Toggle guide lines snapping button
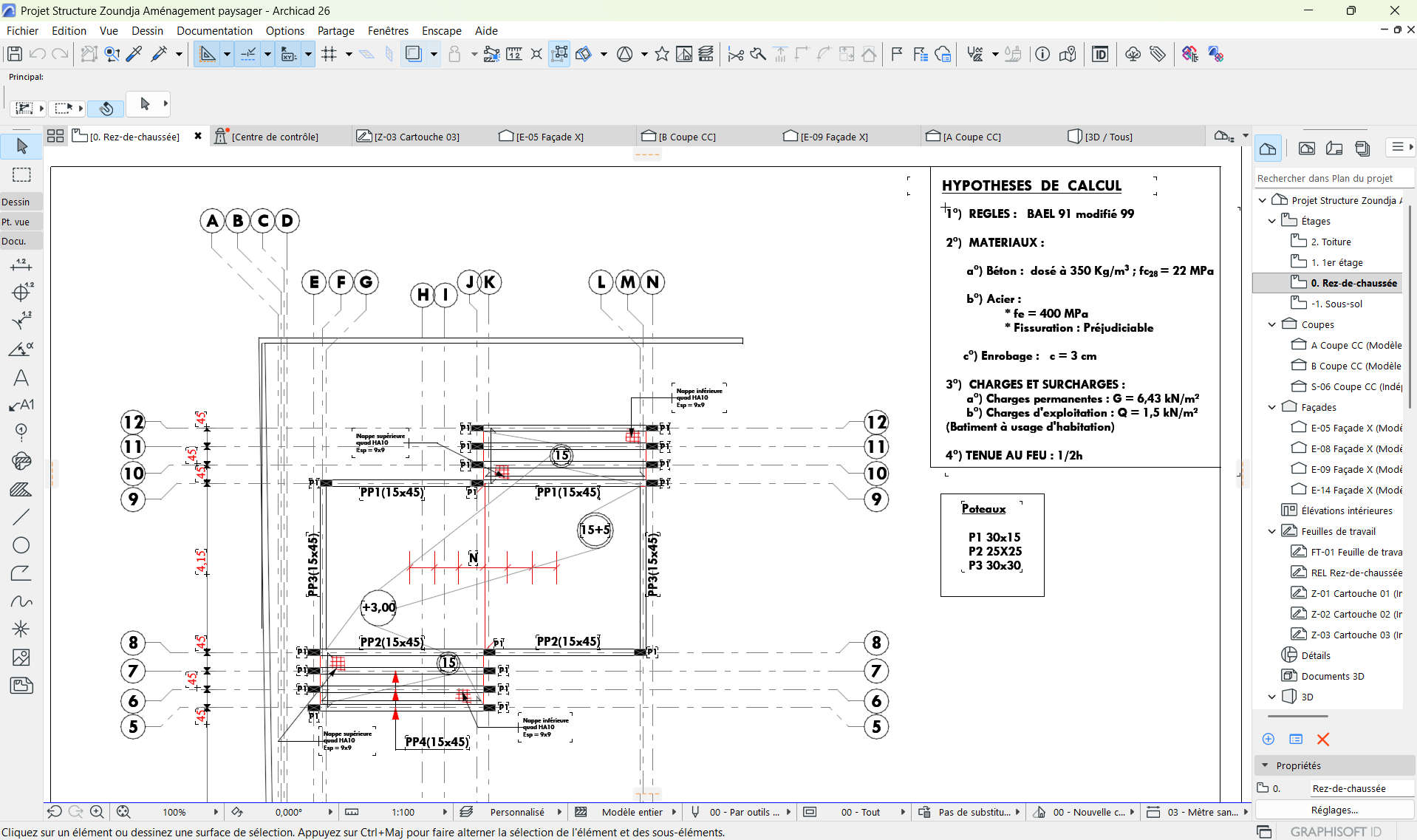The image size is (1417, 840). 208,54
